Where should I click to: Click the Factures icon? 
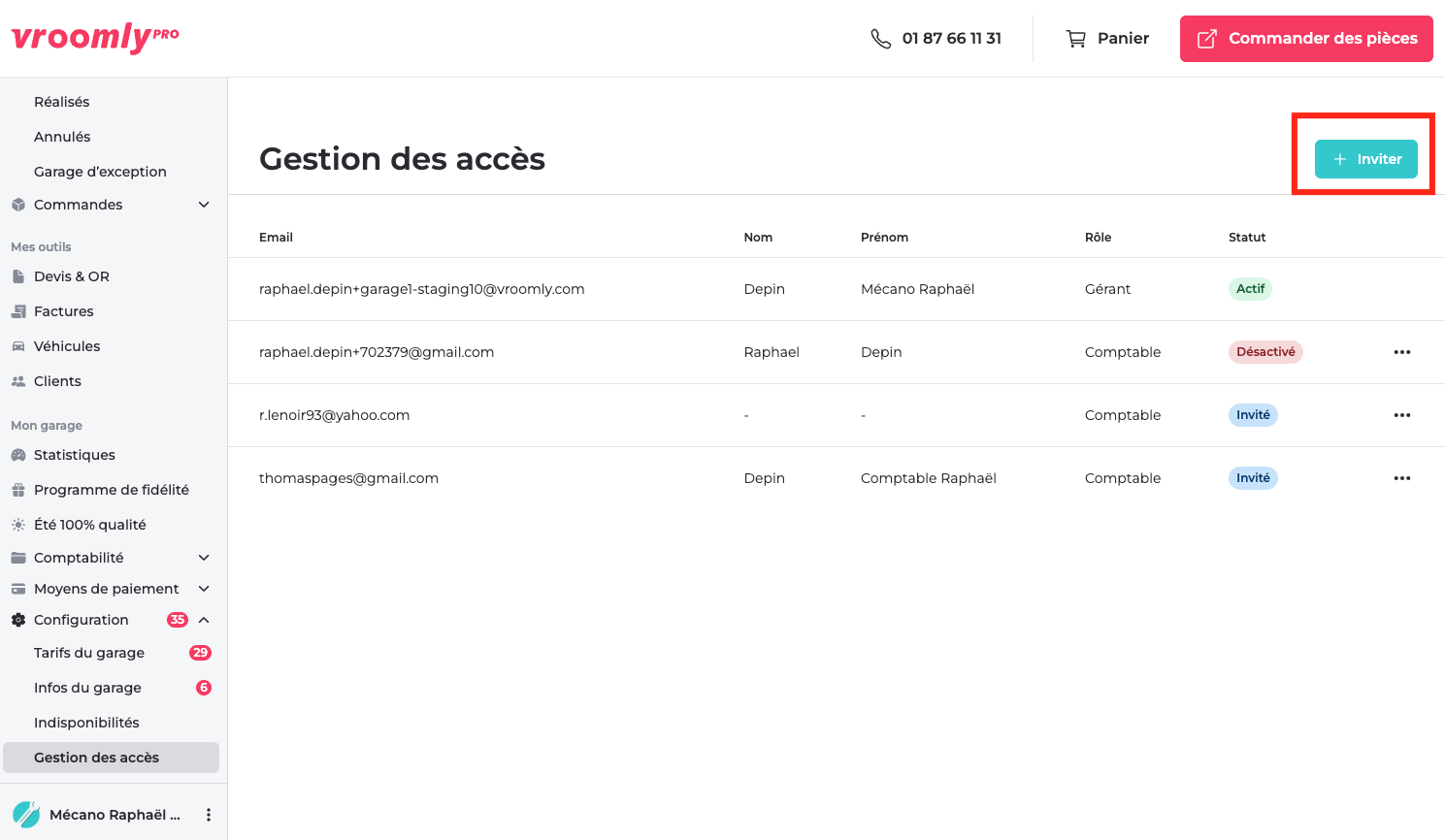18,311
